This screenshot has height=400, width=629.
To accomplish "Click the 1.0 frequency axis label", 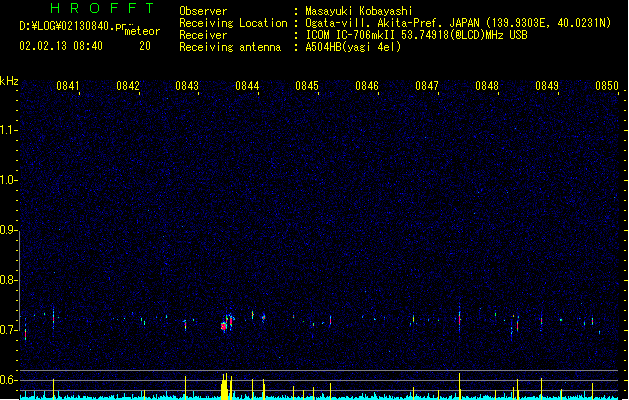I will pos(9,179).
